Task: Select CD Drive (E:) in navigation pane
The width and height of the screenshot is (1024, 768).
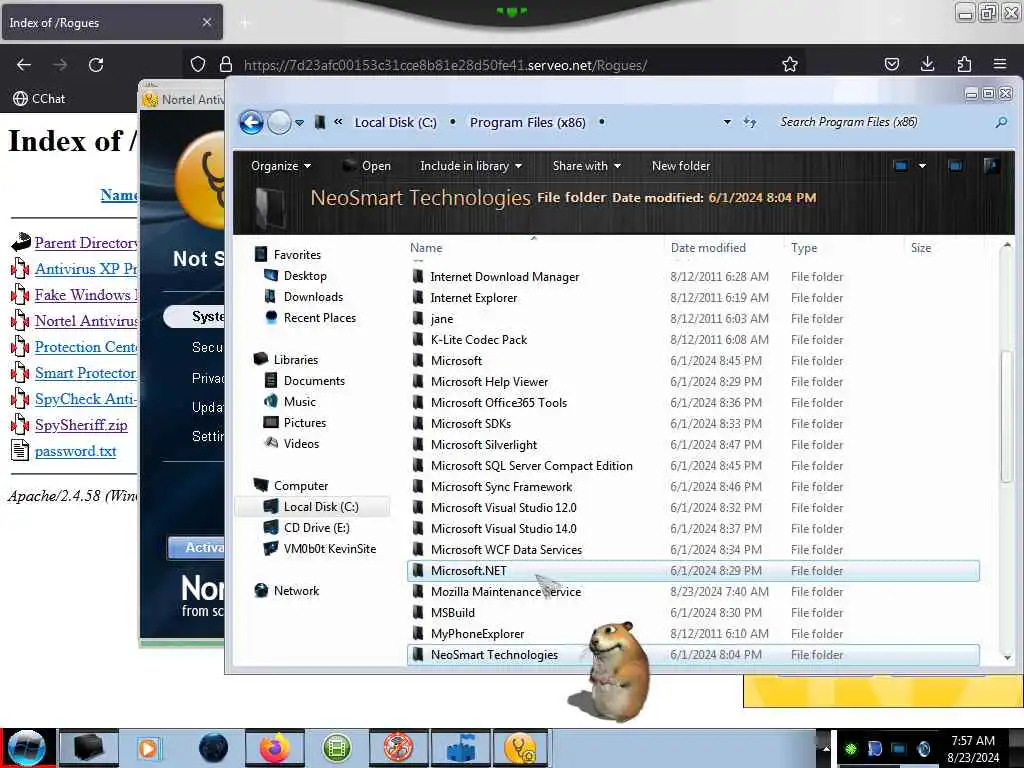Action: tap(317, 528)
